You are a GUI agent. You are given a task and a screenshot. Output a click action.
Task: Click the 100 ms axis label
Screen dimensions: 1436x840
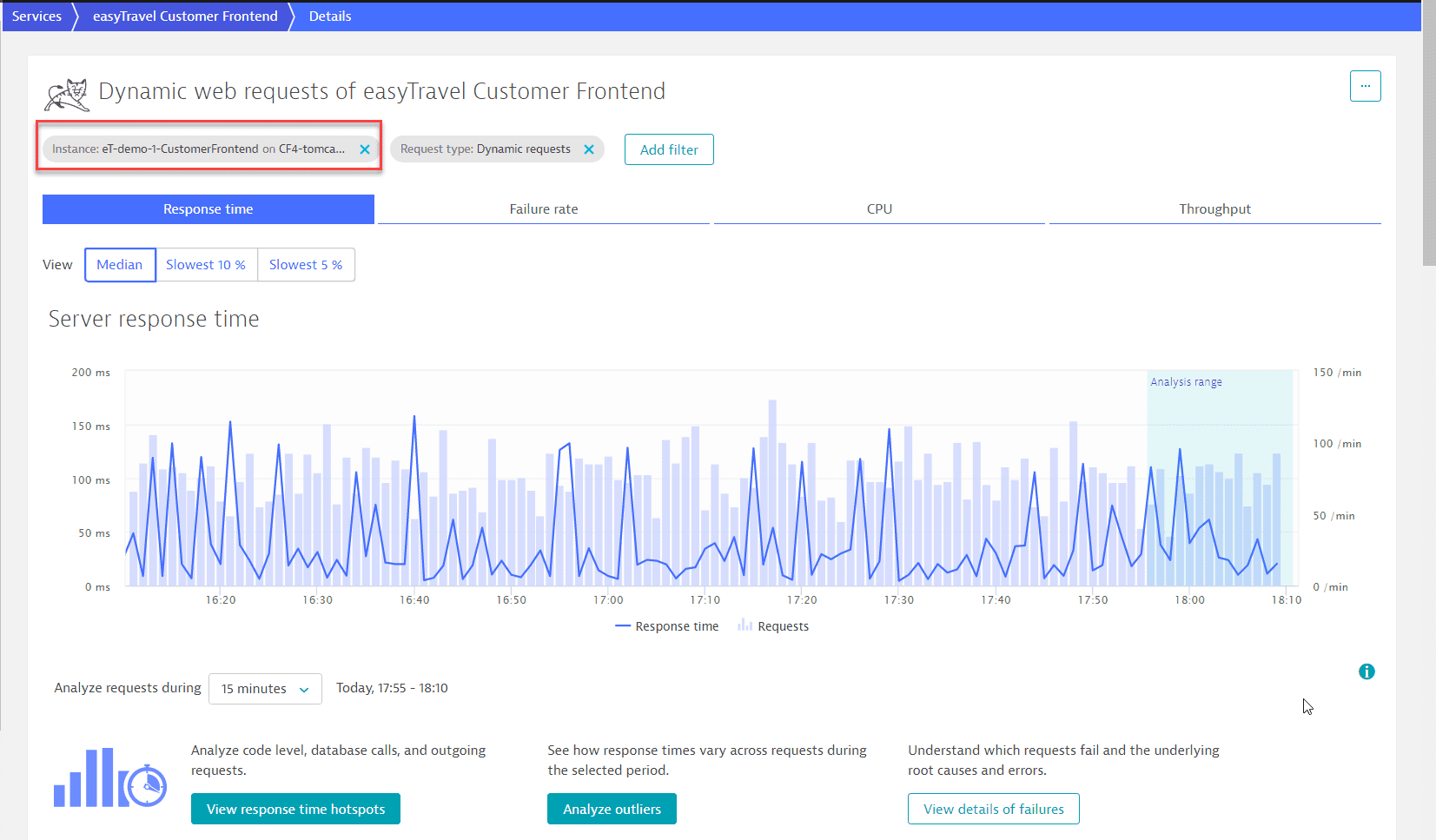click(x=90, y=480)
